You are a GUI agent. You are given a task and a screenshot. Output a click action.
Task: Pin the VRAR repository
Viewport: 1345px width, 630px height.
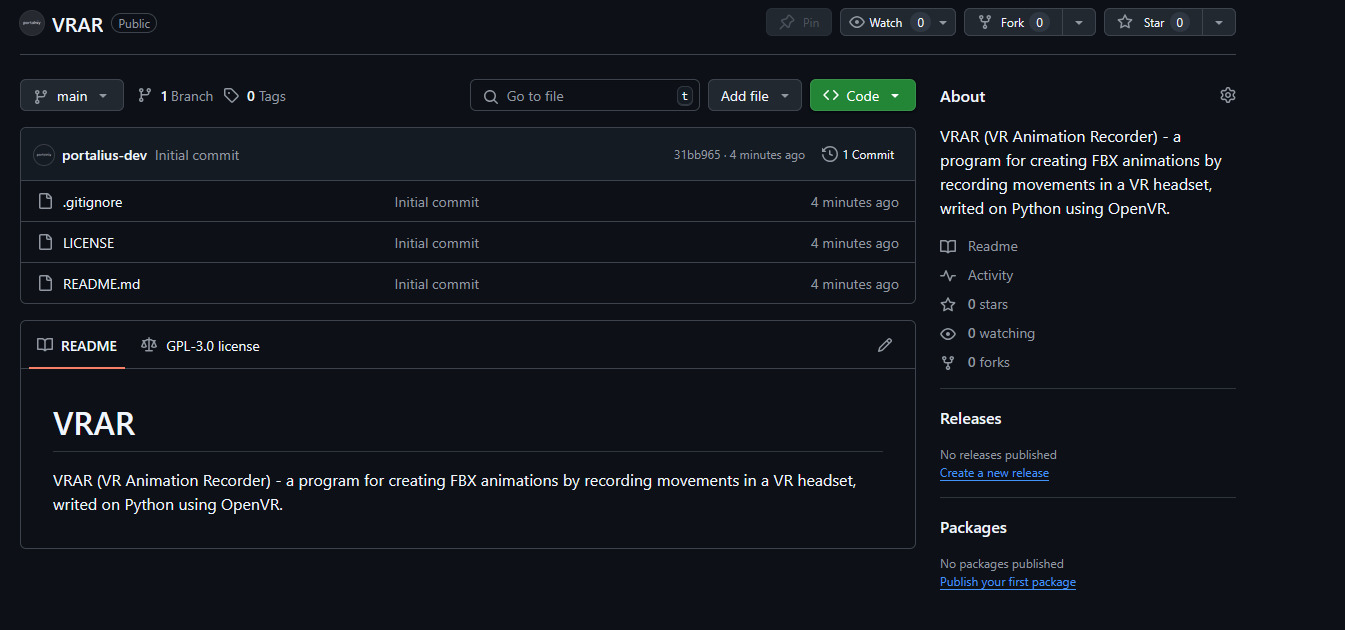pyautogui.click(x=799, y=22)
